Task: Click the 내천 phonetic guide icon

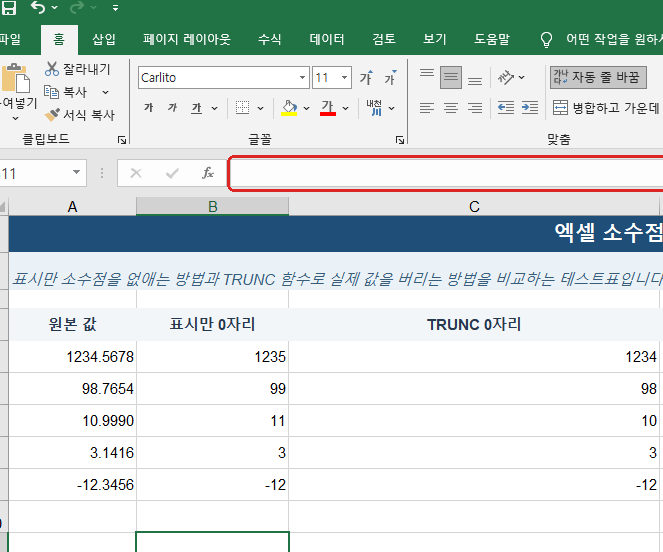Action: click(375, 108)
